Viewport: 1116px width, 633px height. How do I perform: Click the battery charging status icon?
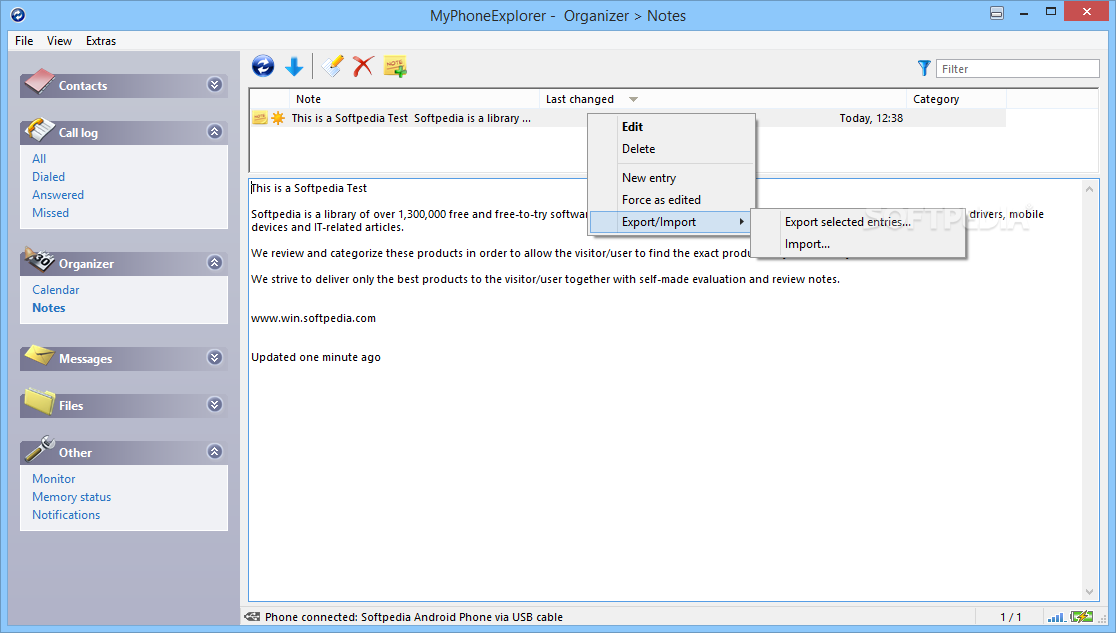tap(1082, 617)
